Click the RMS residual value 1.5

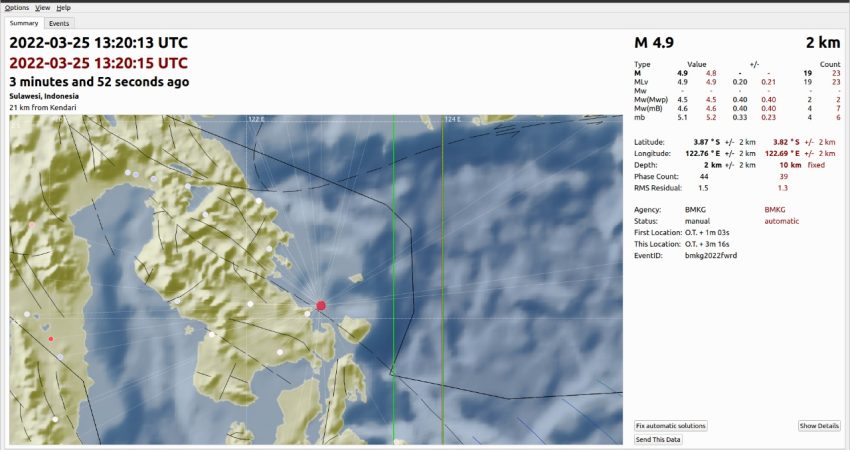point(703,188)
